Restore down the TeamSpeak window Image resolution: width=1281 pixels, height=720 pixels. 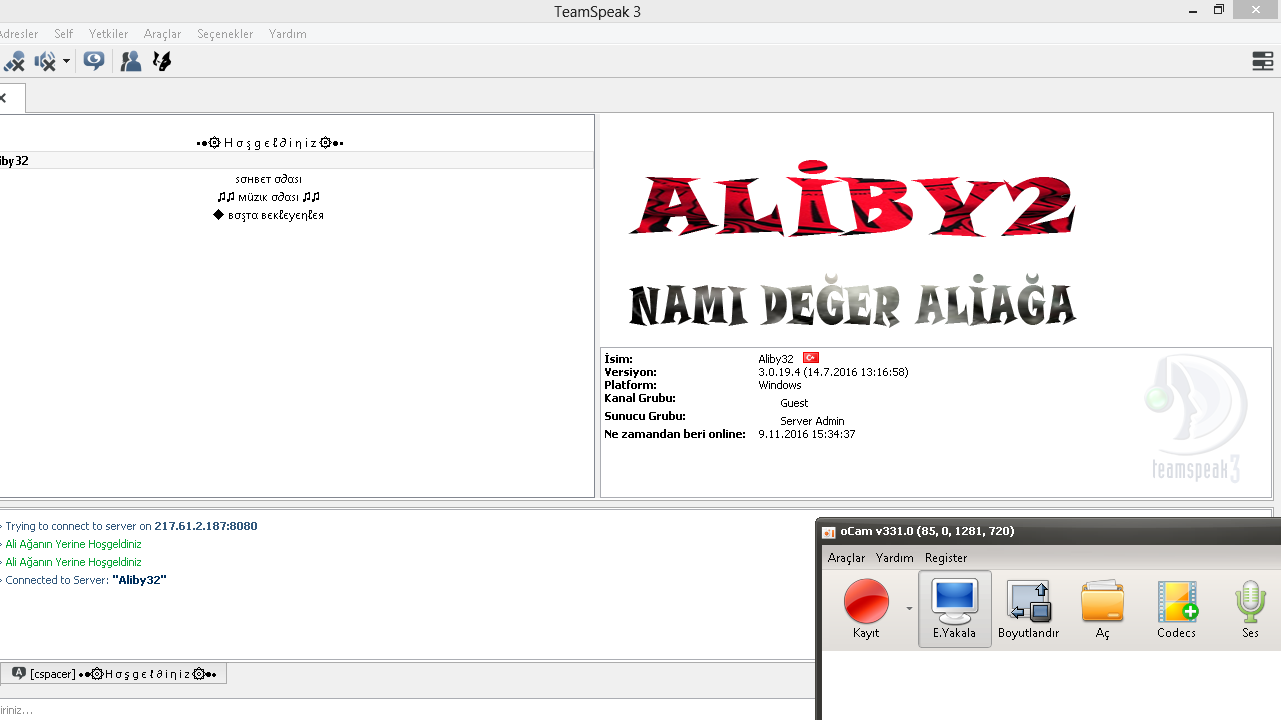point(1219,10)
